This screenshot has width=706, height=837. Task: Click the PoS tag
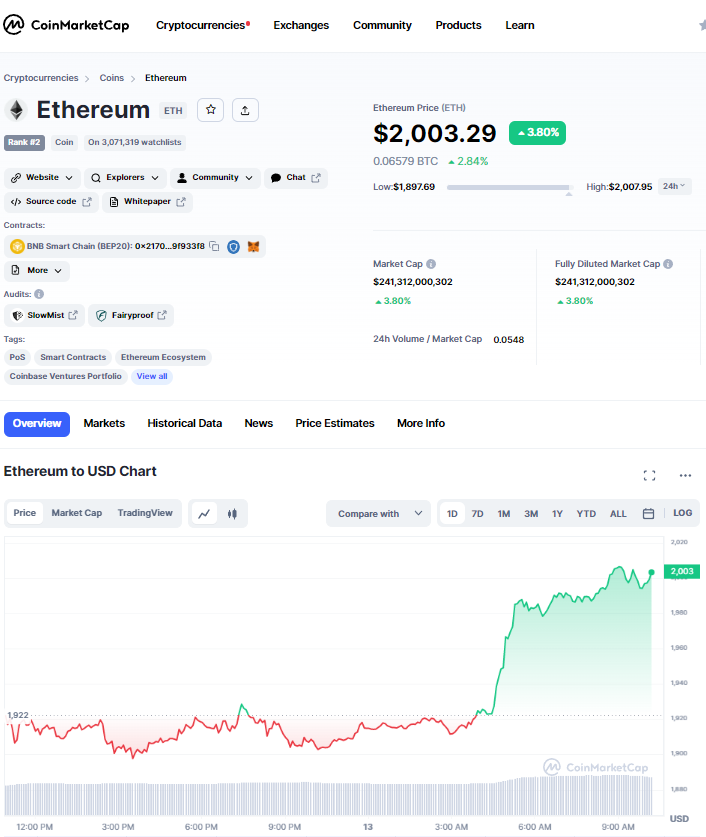pyautogui.click(x=17, y=357)
